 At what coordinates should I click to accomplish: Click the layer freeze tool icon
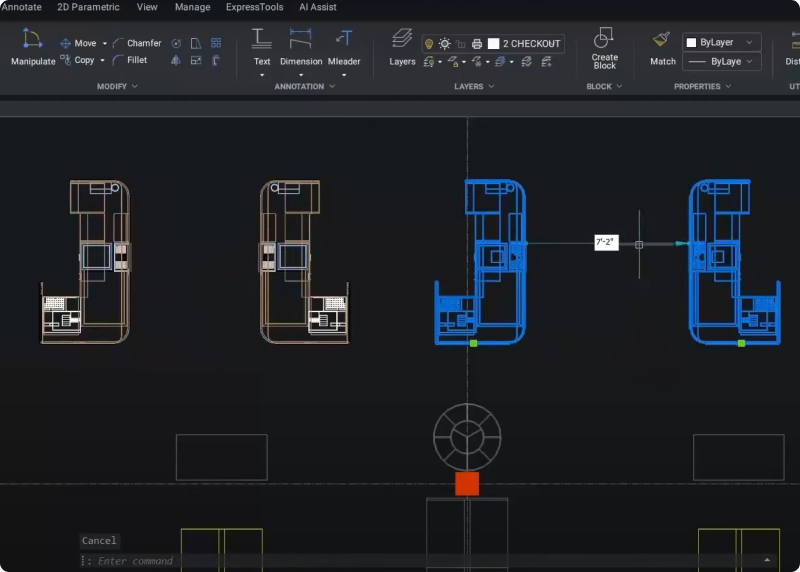(x=477, y=62)
